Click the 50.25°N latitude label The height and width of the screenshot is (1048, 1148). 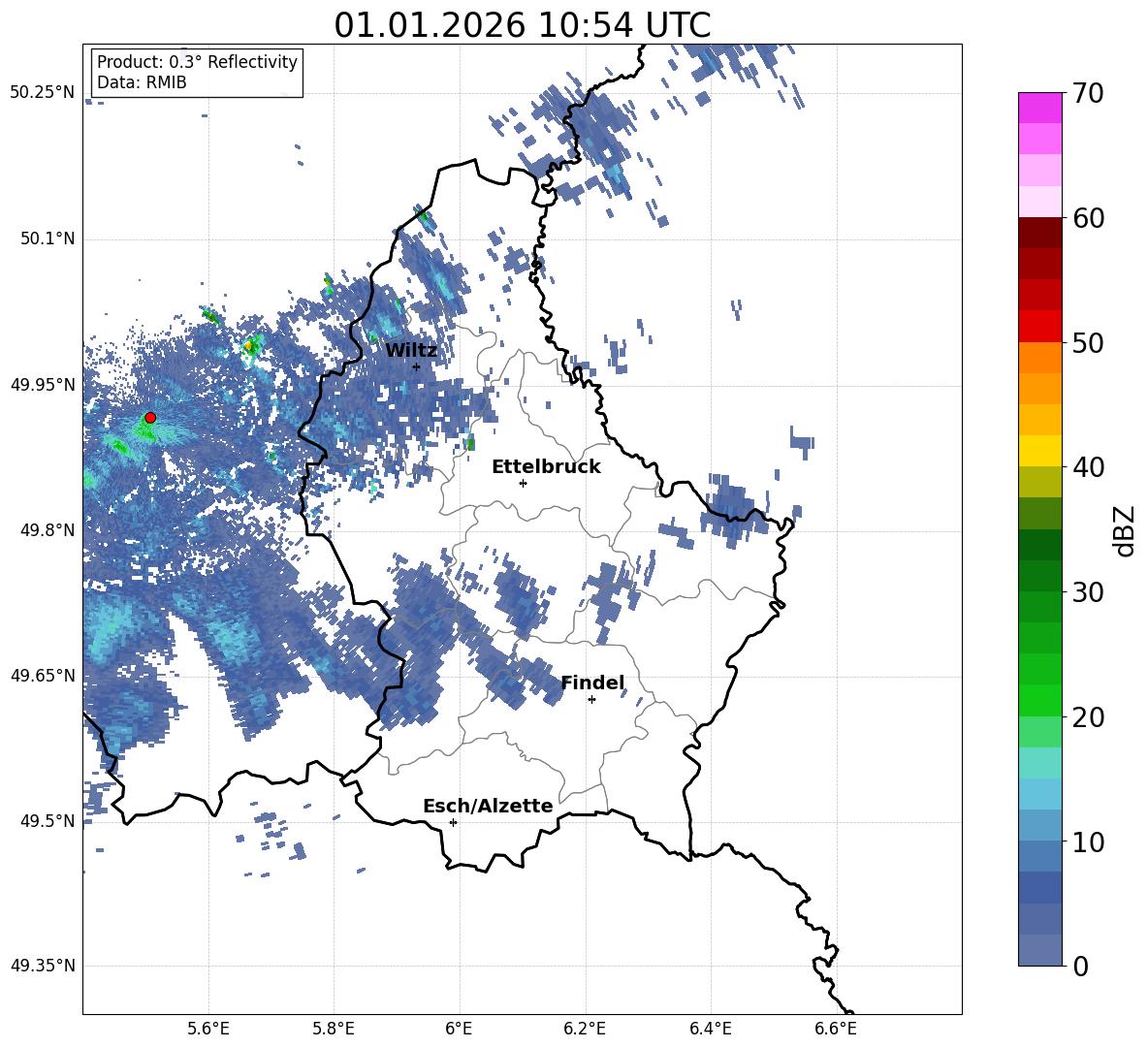click(x=43, y=93)
